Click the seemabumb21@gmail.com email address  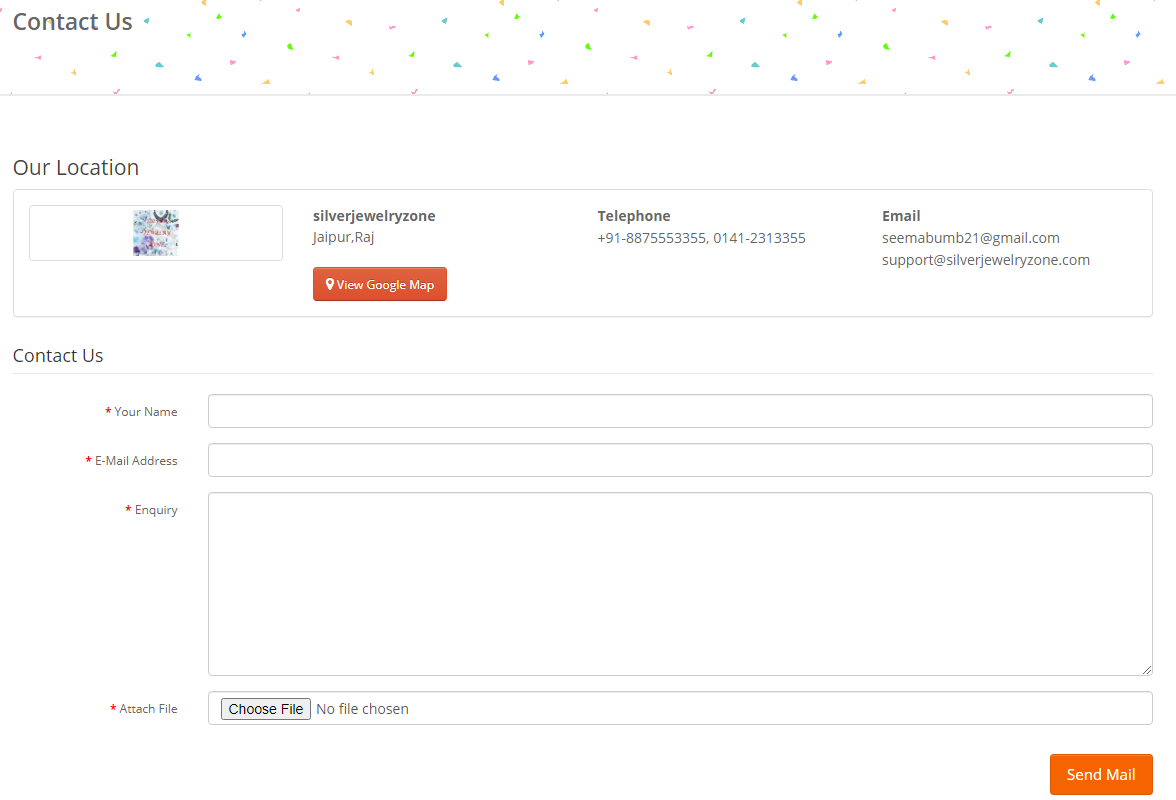970,238
